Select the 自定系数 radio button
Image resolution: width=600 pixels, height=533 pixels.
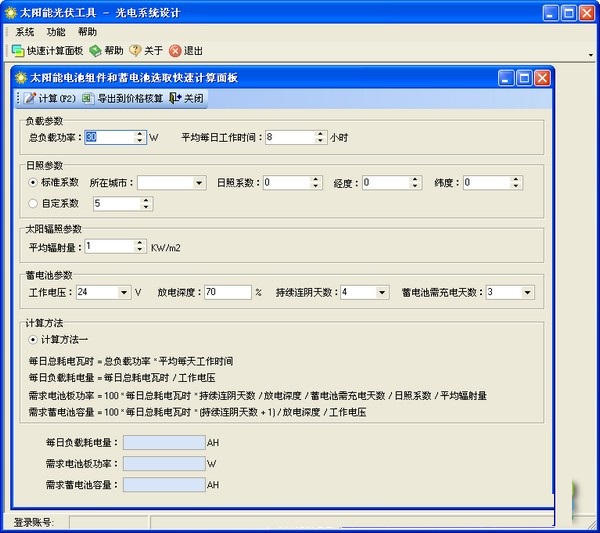[33, 204]
